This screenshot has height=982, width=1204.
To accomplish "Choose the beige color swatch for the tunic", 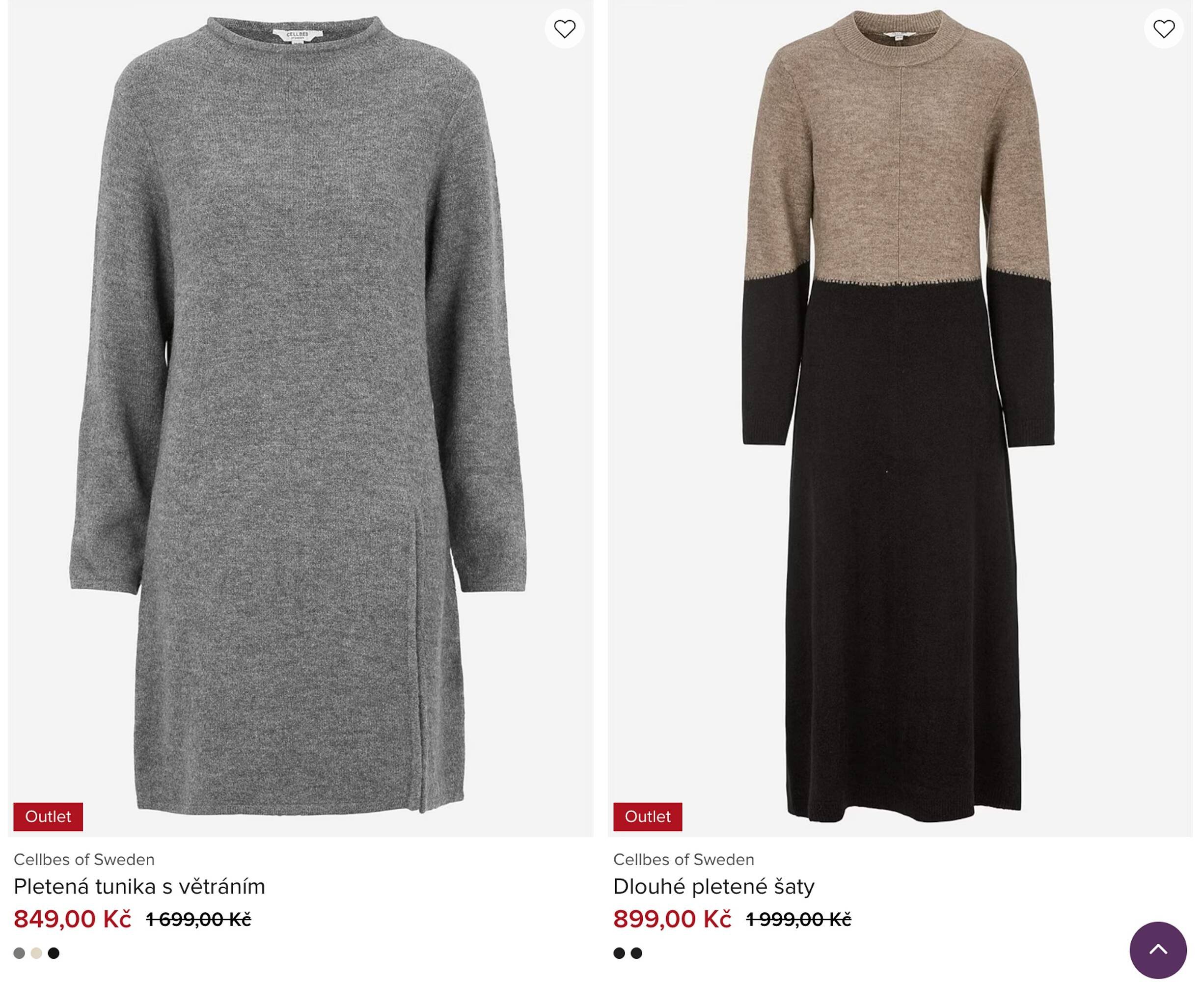I will [x=36, y=953].
